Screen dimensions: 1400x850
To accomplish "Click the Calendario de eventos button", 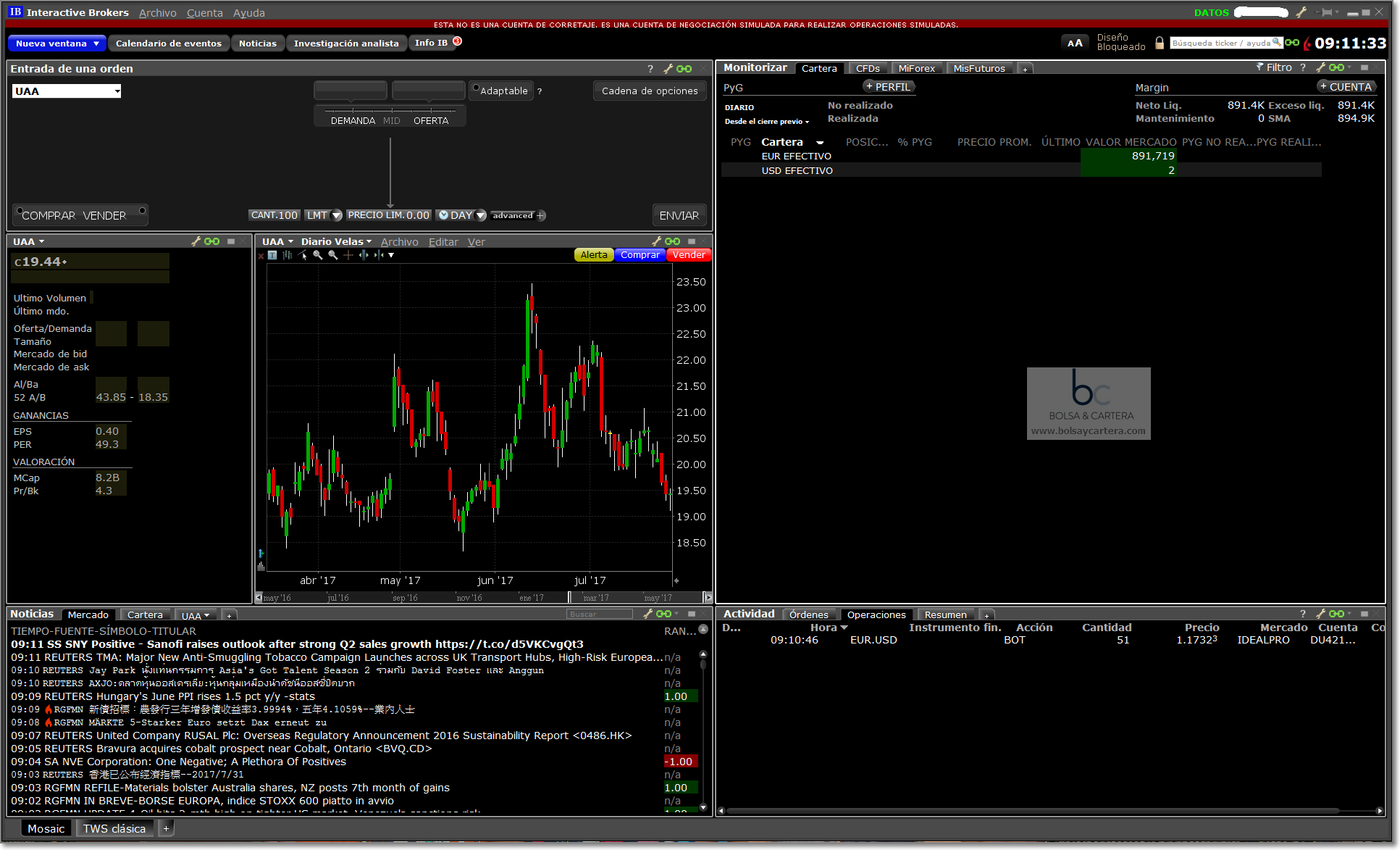I will pyautogui.click(x=169, y=43).
